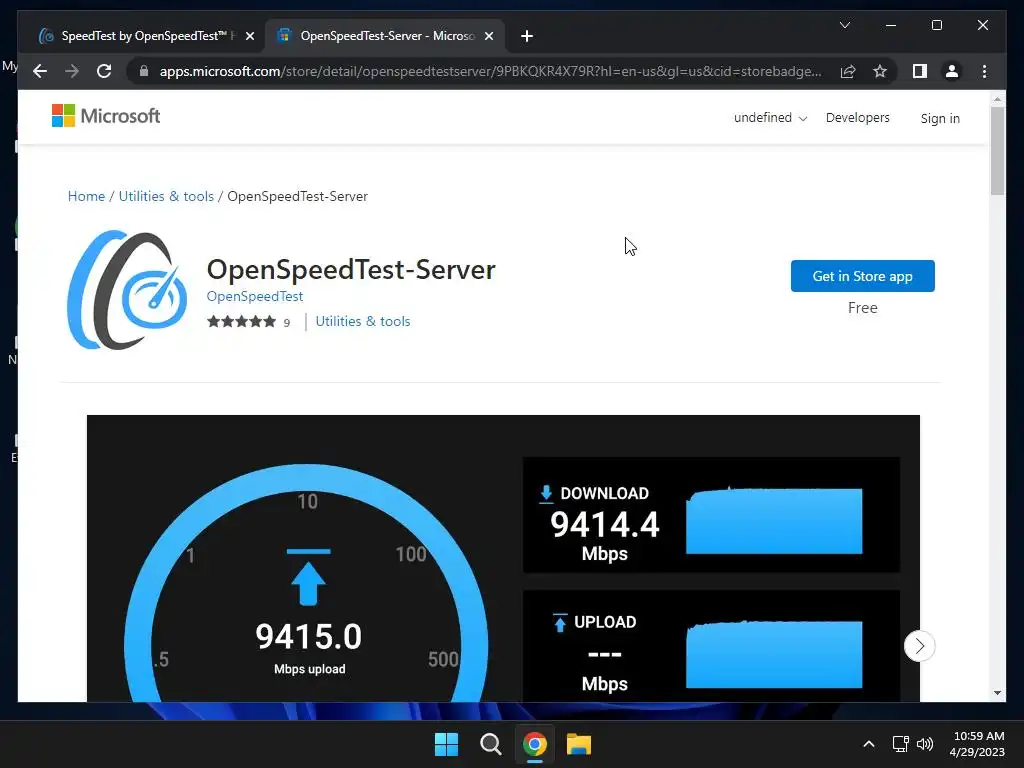Show hidden system tray icons
1024x768 pixels.
869,744
